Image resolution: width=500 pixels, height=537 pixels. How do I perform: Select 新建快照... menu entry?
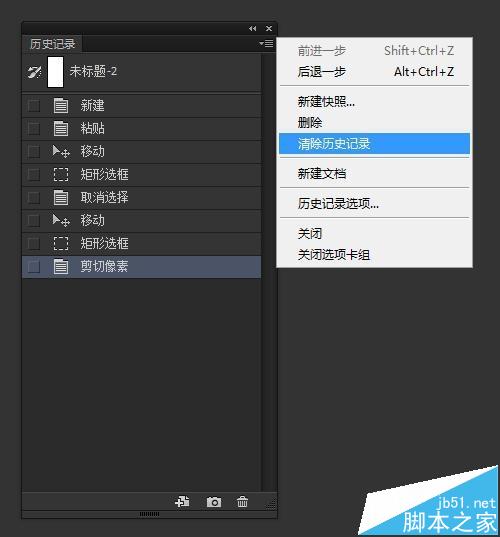click(x=375, y=102)
